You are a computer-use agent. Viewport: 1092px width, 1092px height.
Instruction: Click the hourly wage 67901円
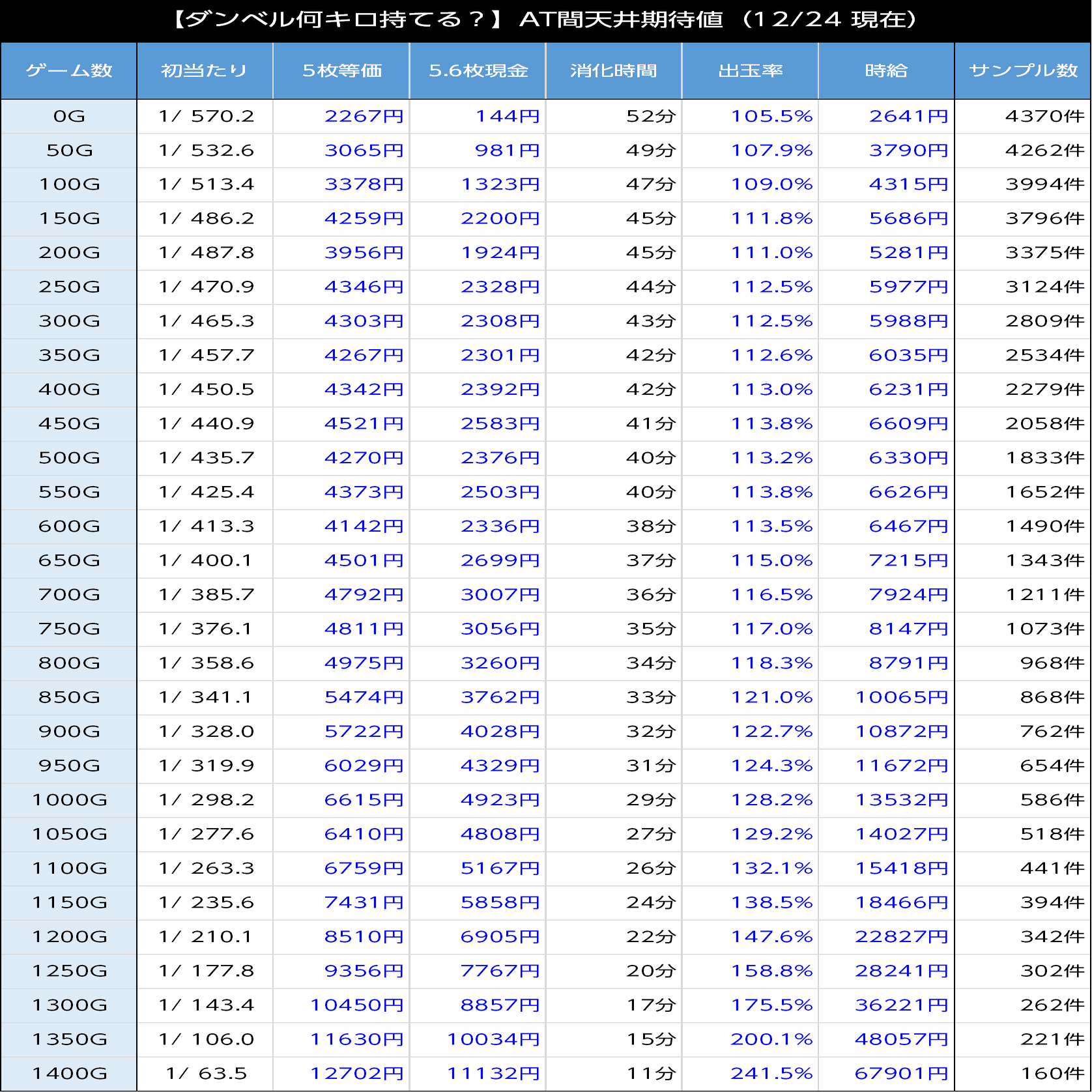click(x=902, y=1074)
